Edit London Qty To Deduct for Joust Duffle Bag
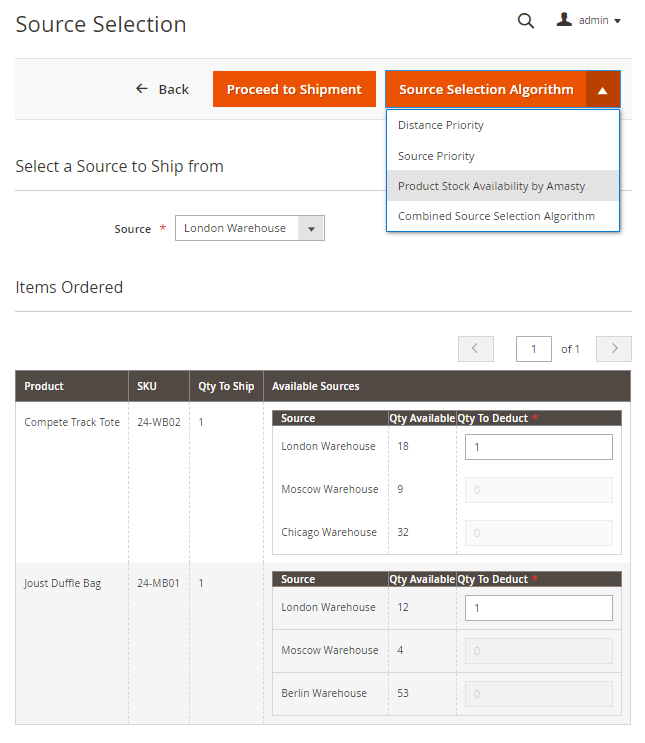This screenshot has width=645, height=743. coord(538,608)
